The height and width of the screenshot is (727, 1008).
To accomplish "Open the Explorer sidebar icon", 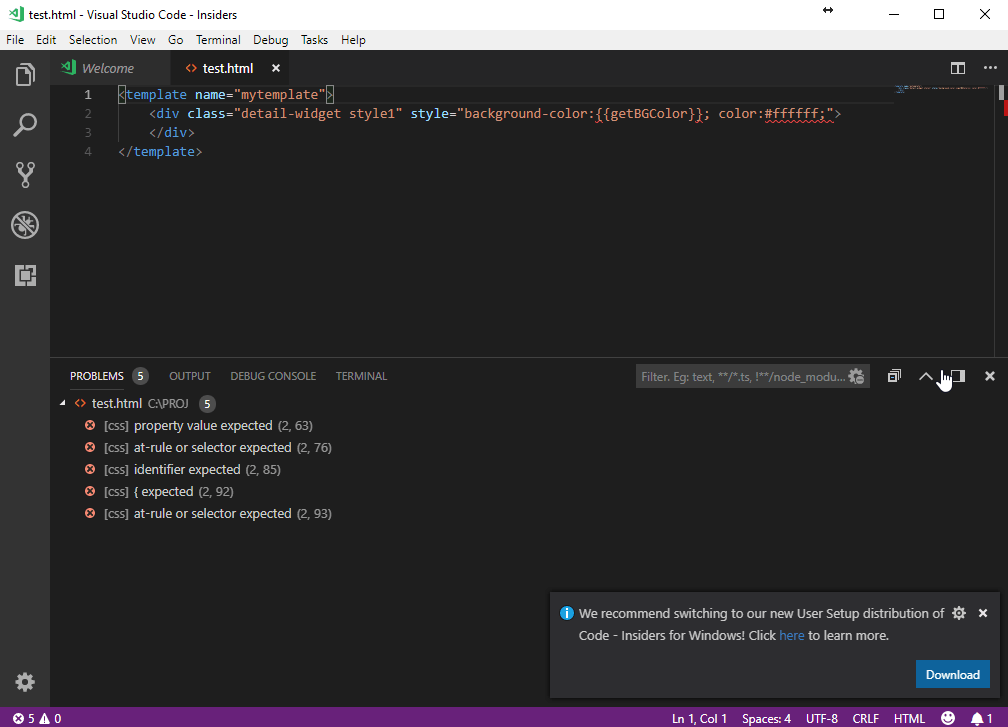I will click(25, 74).
